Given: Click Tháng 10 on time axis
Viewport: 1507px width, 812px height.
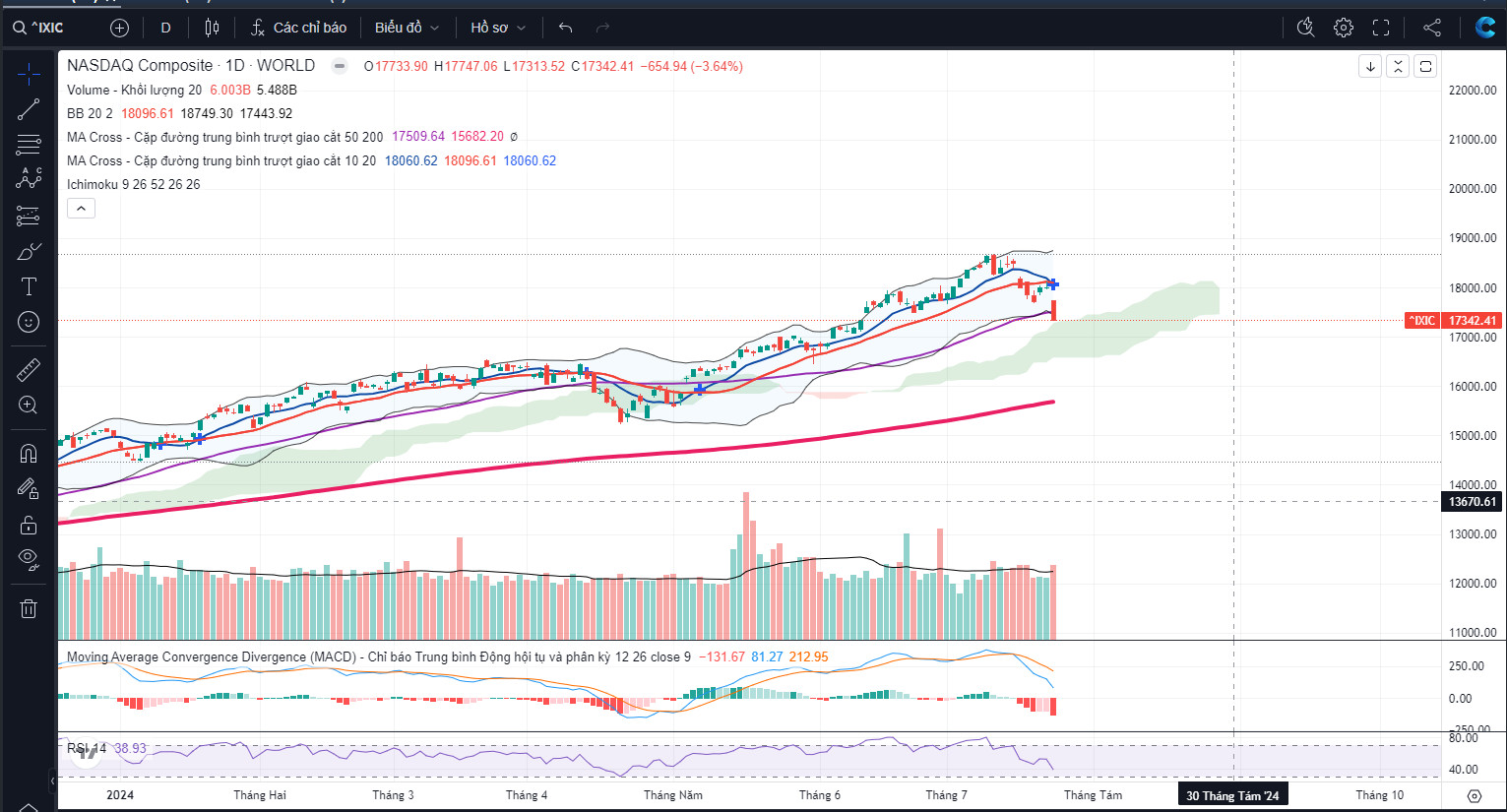Looking at the screenshot, I should pos(1379,795).
